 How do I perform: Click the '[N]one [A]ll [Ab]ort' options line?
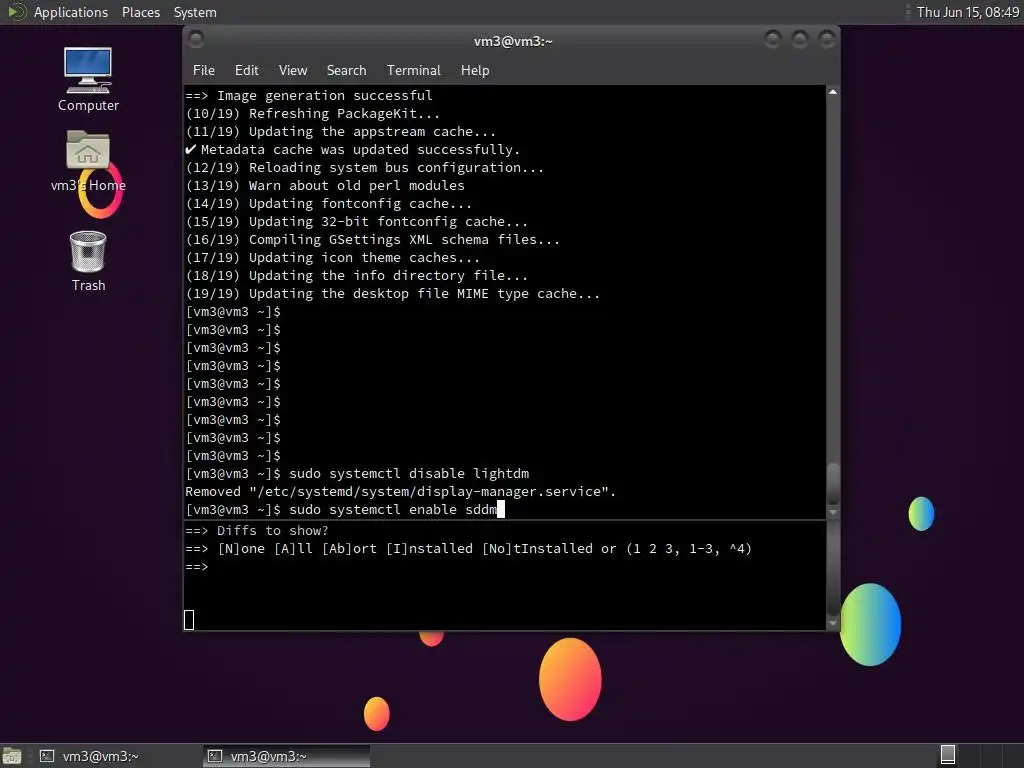pyautogui.click(x=468, y=549)
